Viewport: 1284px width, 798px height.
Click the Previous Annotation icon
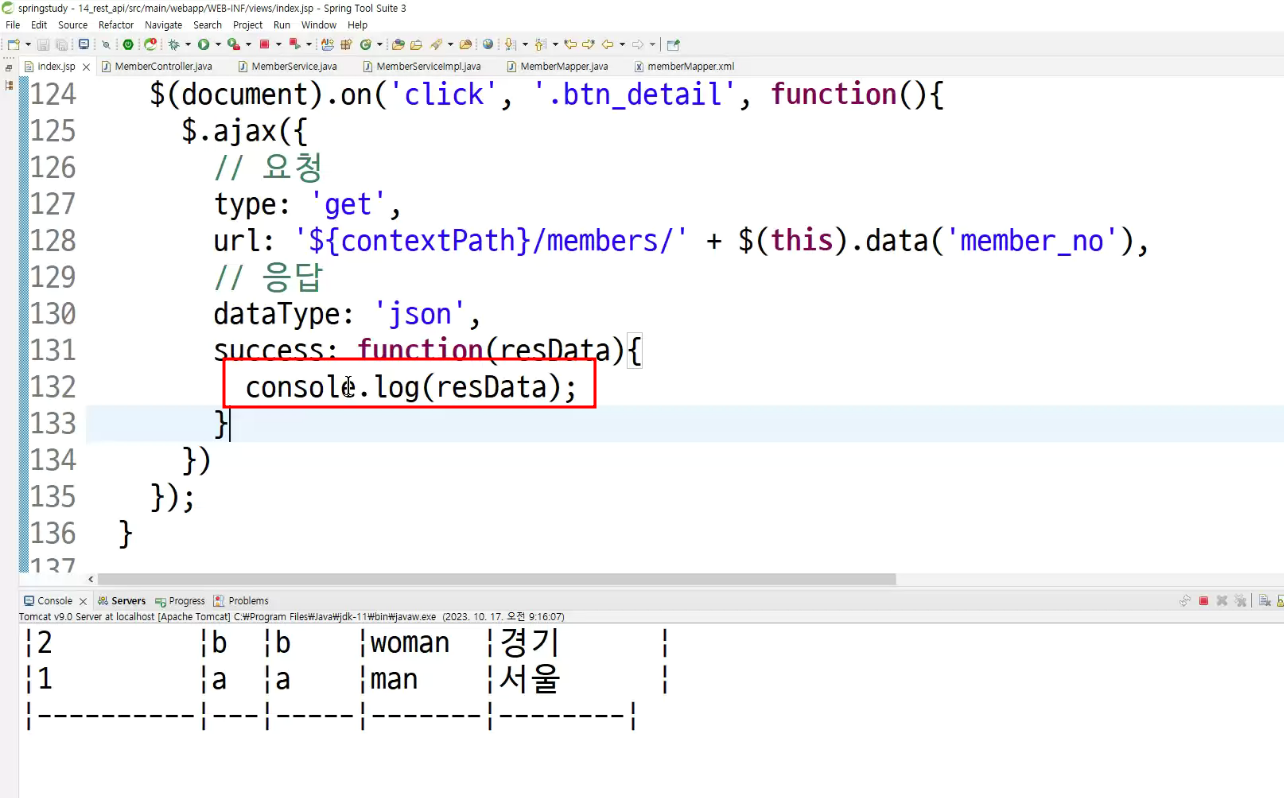[540, 44]
